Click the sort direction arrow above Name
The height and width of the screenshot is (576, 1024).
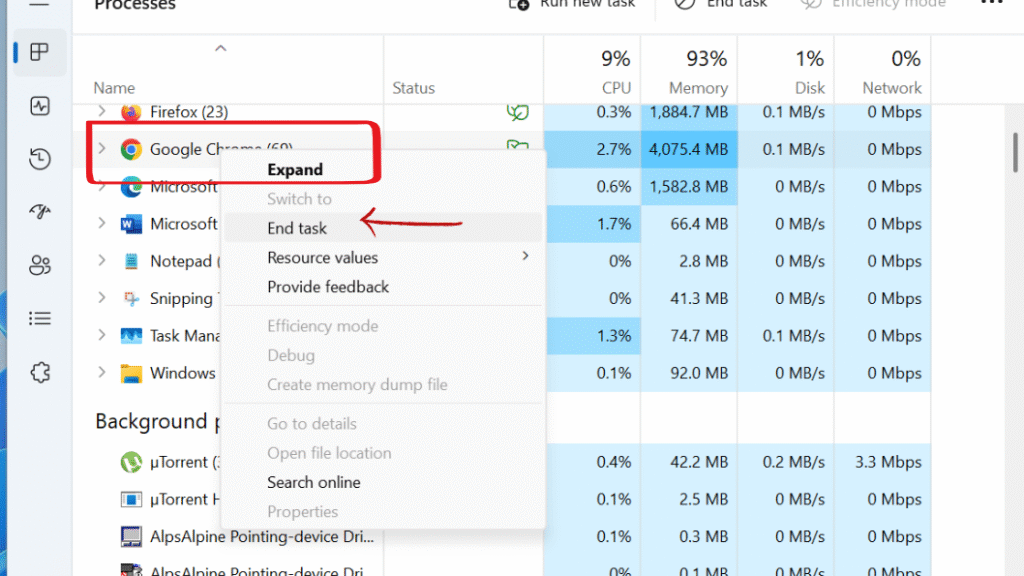tap(221, 48)
